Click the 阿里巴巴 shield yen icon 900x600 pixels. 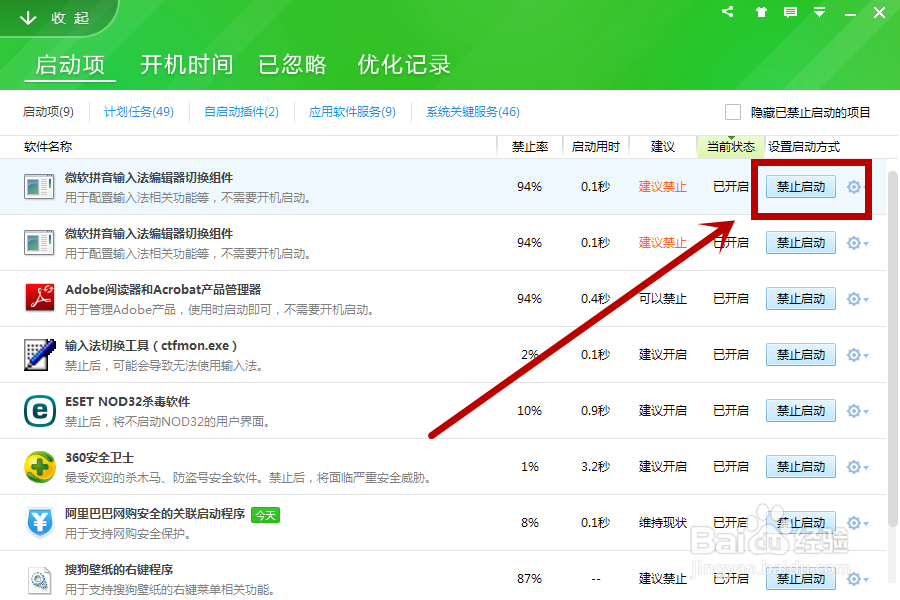40,522
